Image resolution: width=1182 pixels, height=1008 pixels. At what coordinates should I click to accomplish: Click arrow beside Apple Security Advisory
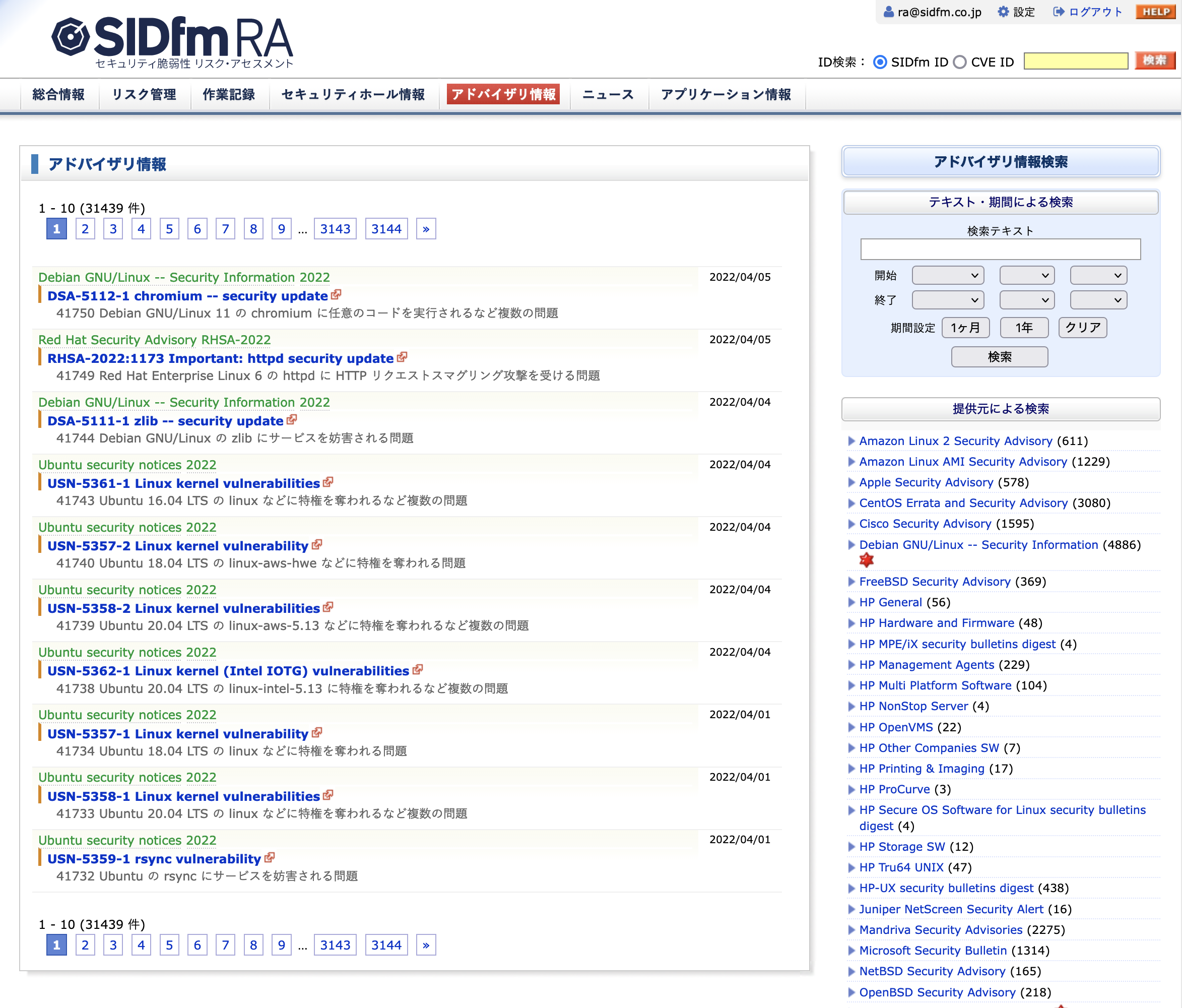pyautogui.click(x=851, y=482)
